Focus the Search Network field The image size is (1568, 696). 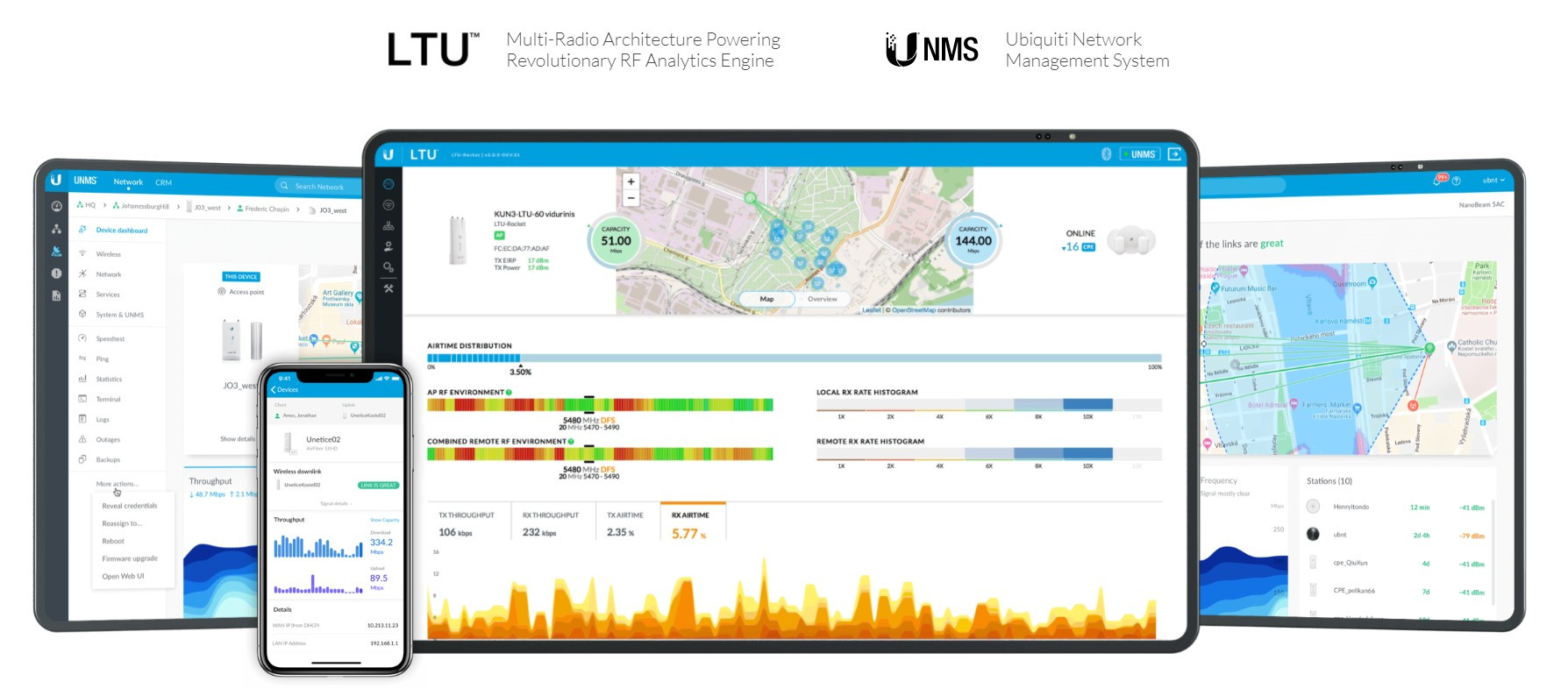[319, 186]
